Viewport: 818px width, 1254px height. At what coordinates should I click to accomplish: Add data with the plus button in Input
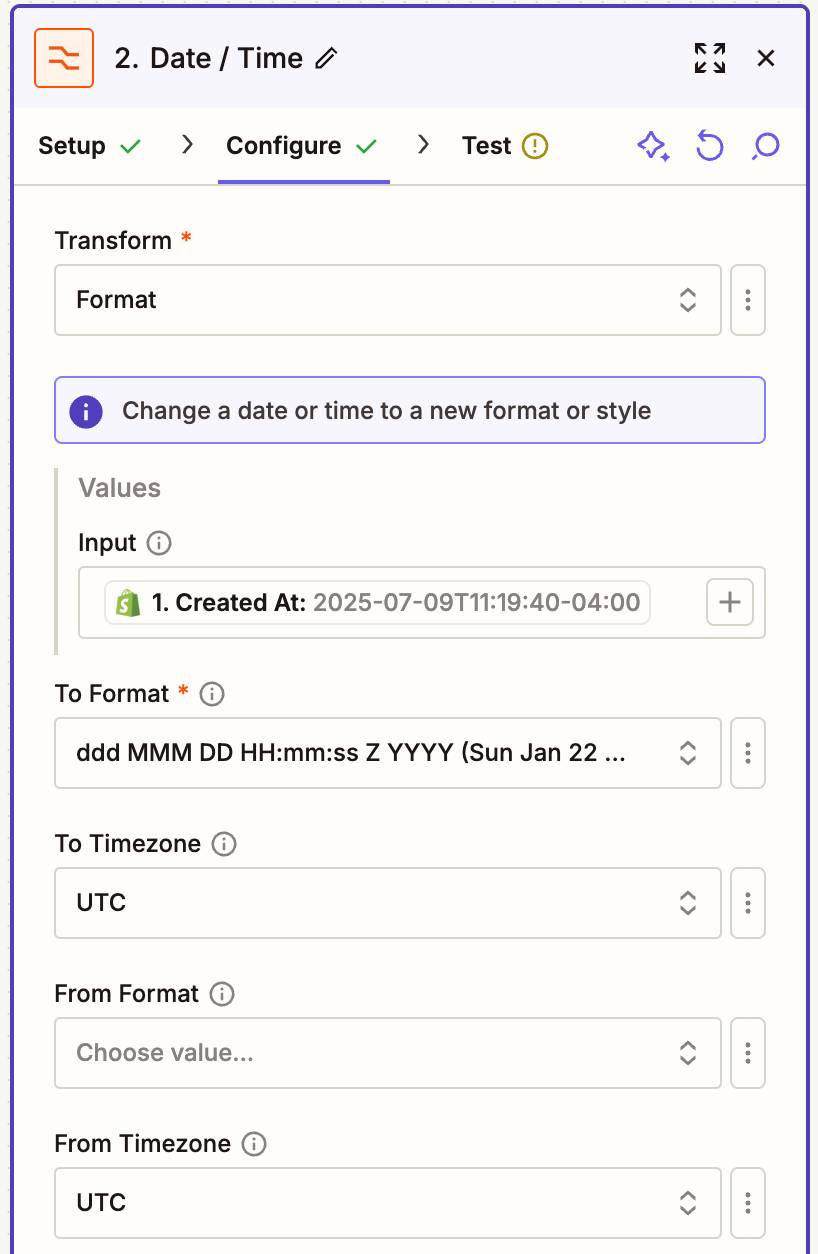tap(730, 602)
